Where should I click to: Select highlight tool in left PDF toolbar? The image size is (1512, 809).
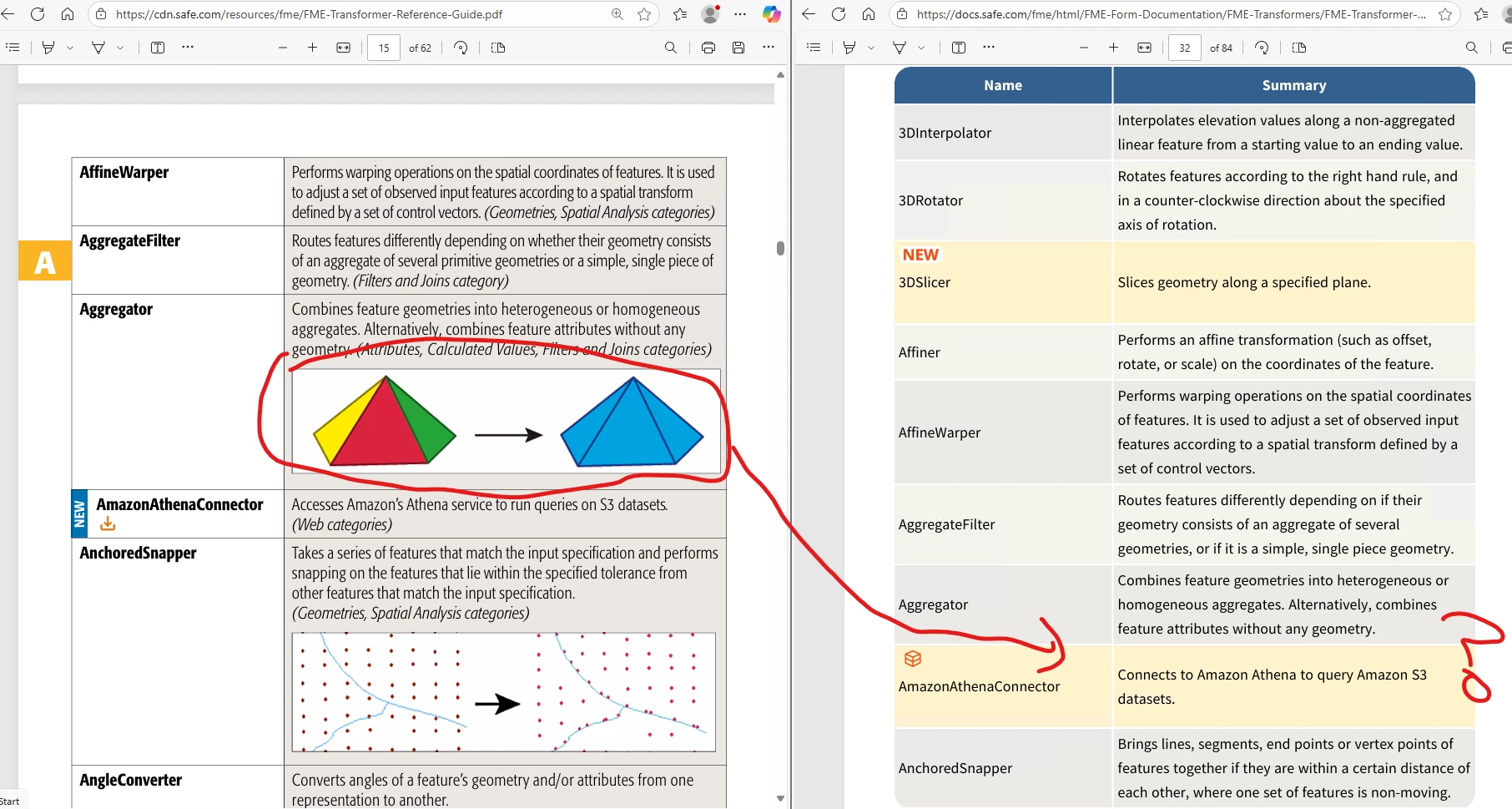click(x=48, y=48)
